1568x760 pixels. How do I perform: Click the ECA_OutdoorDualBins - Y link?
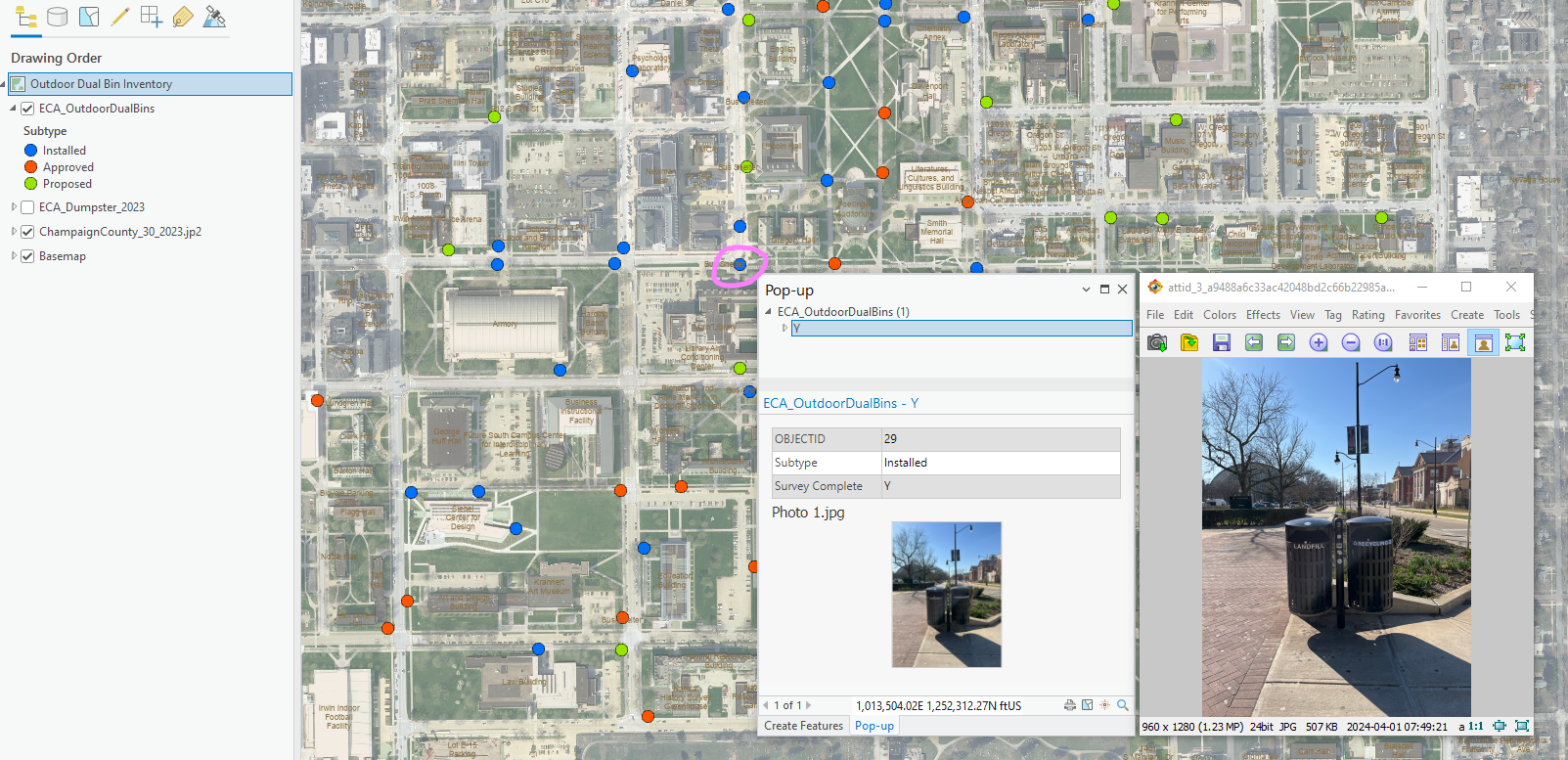(x=840, y=403)
